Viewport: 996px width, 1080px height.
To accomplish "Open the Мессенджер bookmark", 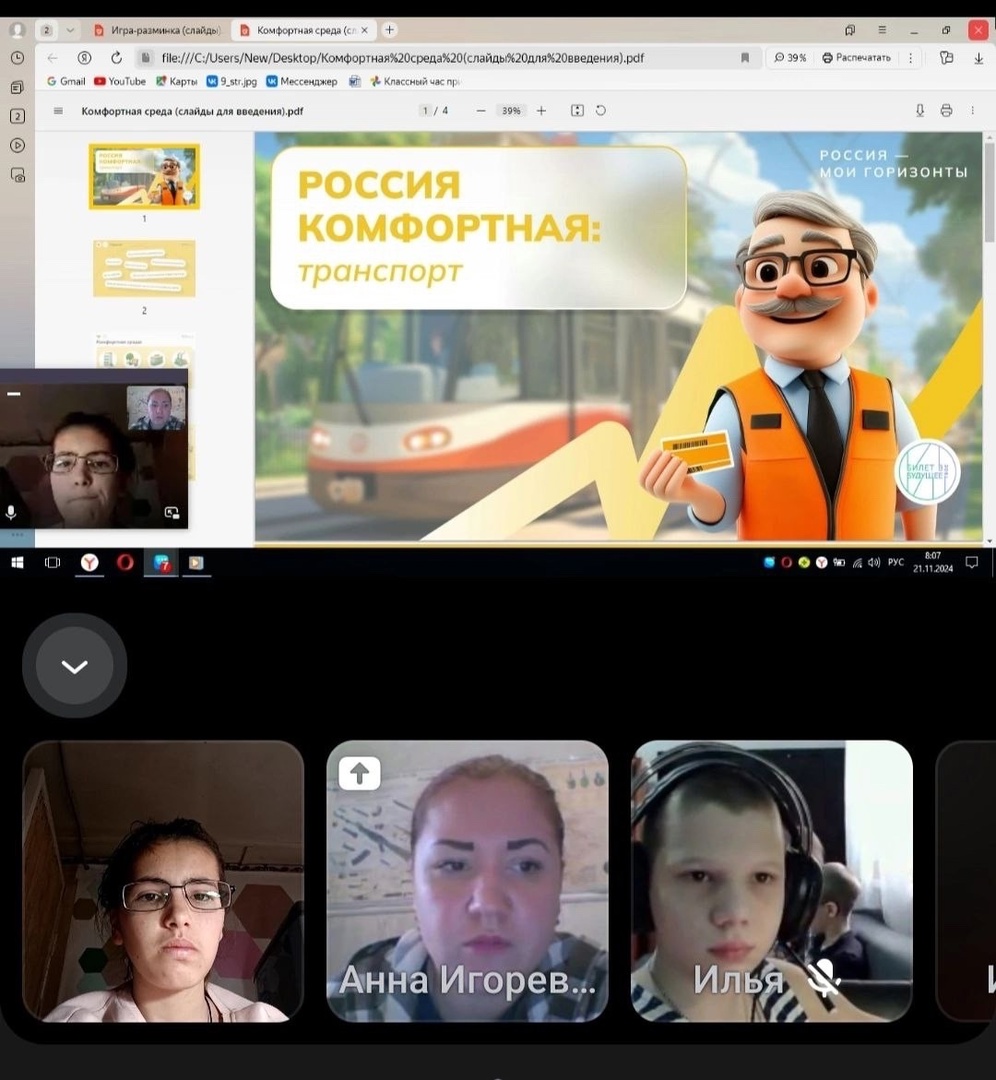I will pos(302,81).
